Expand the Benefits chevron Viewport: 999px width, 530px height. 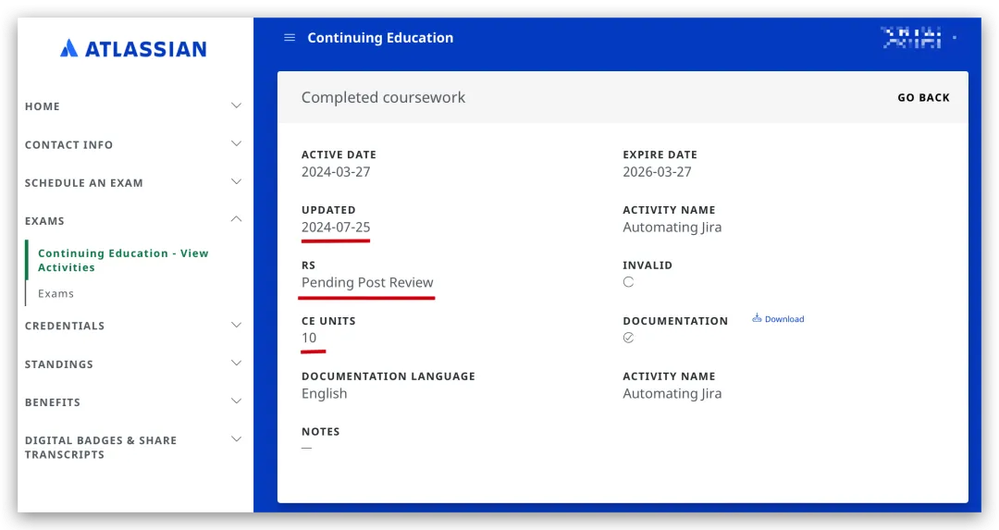[x=236, y=401]
